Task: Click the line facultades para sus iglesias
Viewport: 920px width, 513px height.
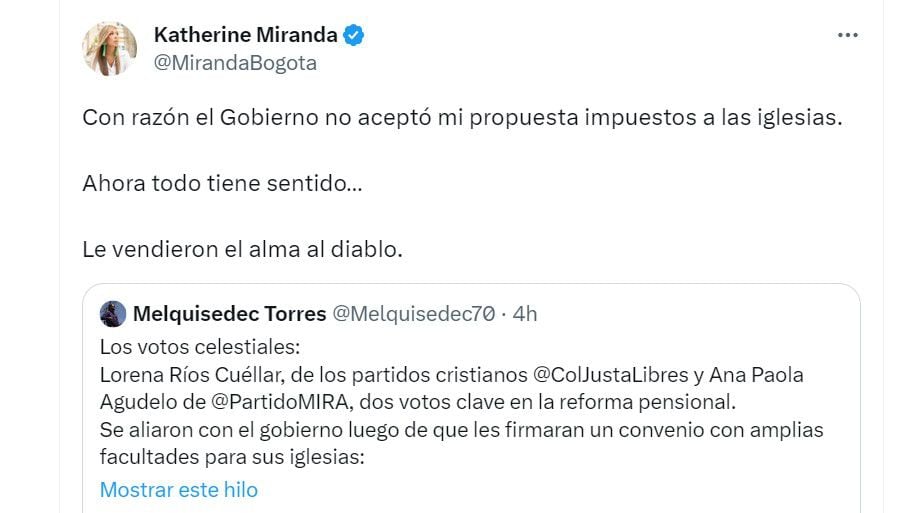Action: click(x=232, y=456)
